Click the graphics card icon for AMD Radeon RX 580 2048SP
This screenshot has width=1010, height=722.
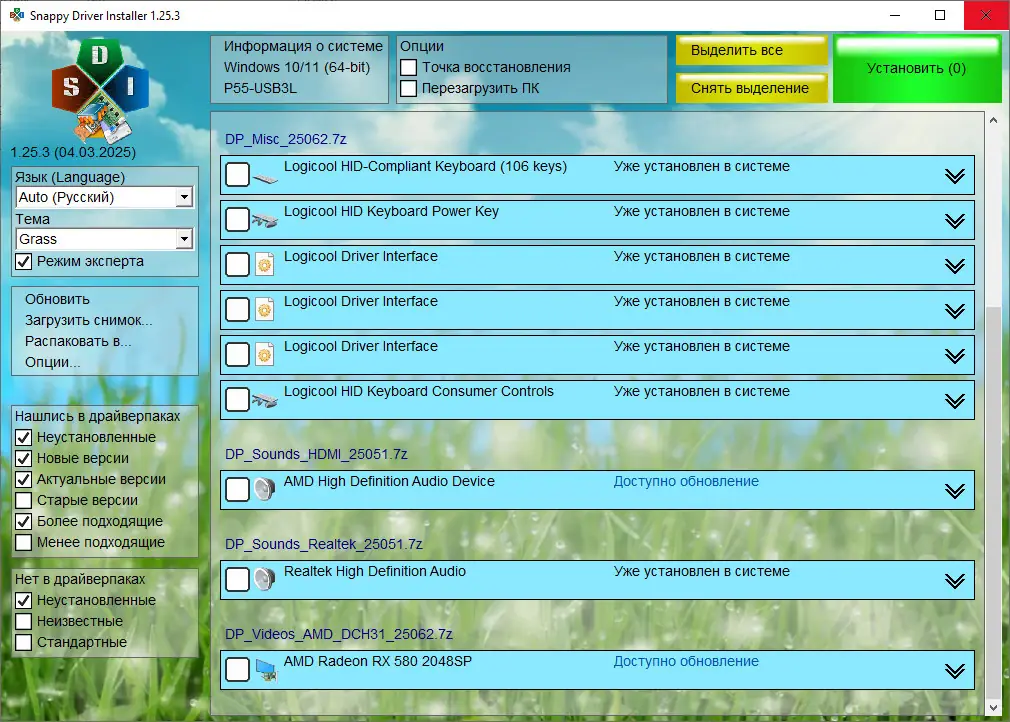point(264,669)
